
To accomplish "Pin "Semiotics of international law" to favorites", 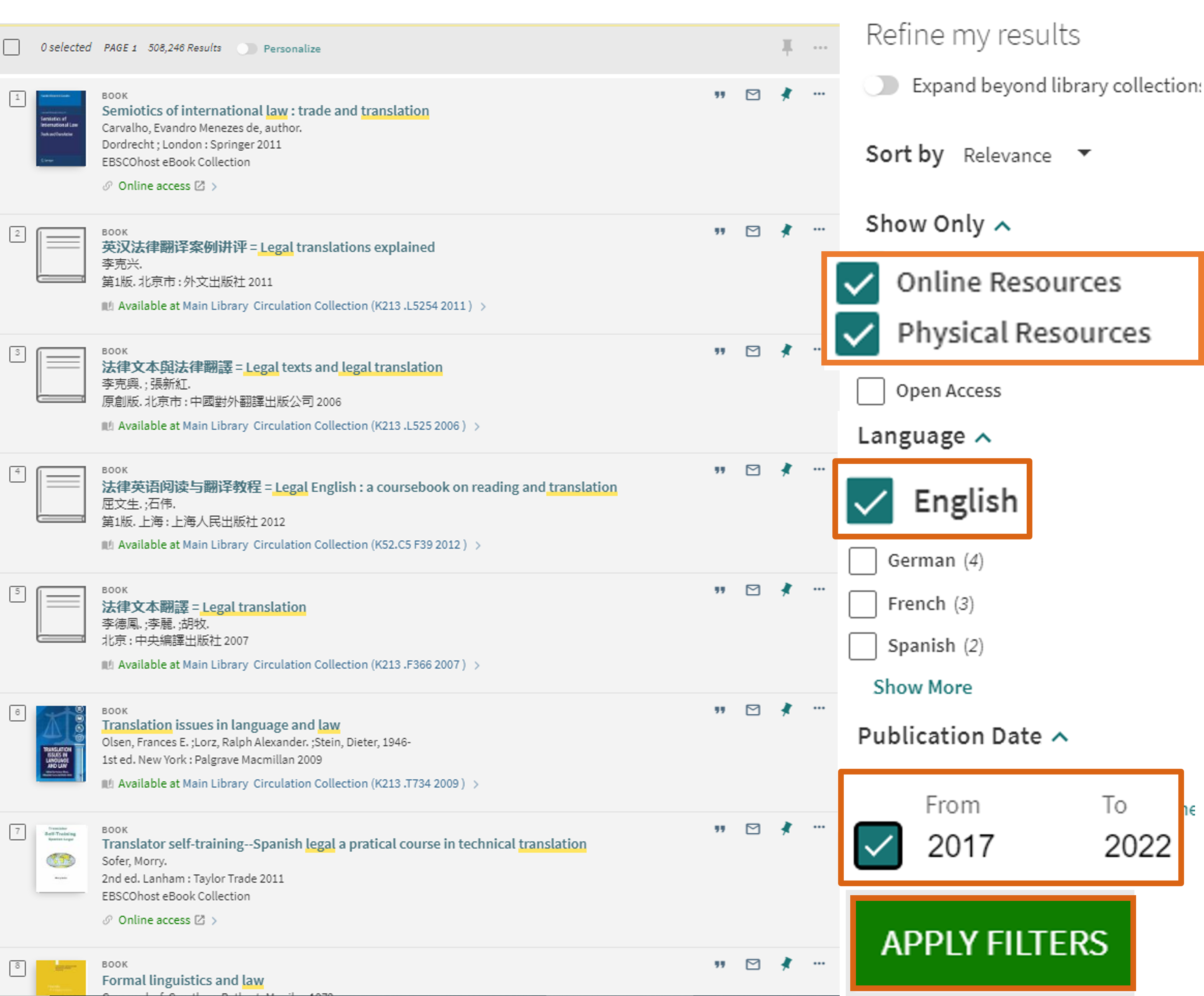I will 787,95.
